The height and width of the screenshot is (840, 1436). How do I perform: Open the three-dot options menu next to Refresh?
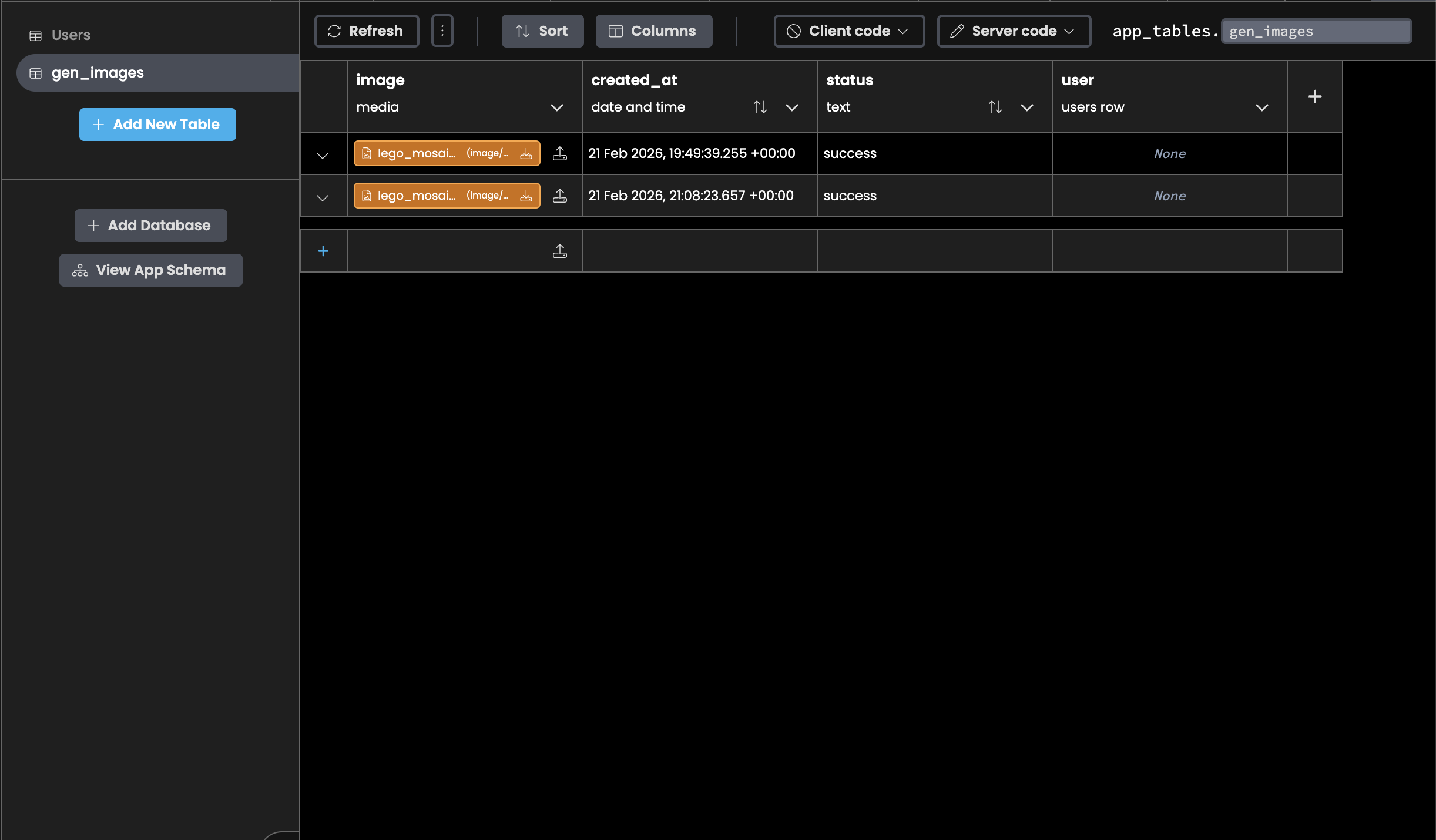[x=442, y=31]
